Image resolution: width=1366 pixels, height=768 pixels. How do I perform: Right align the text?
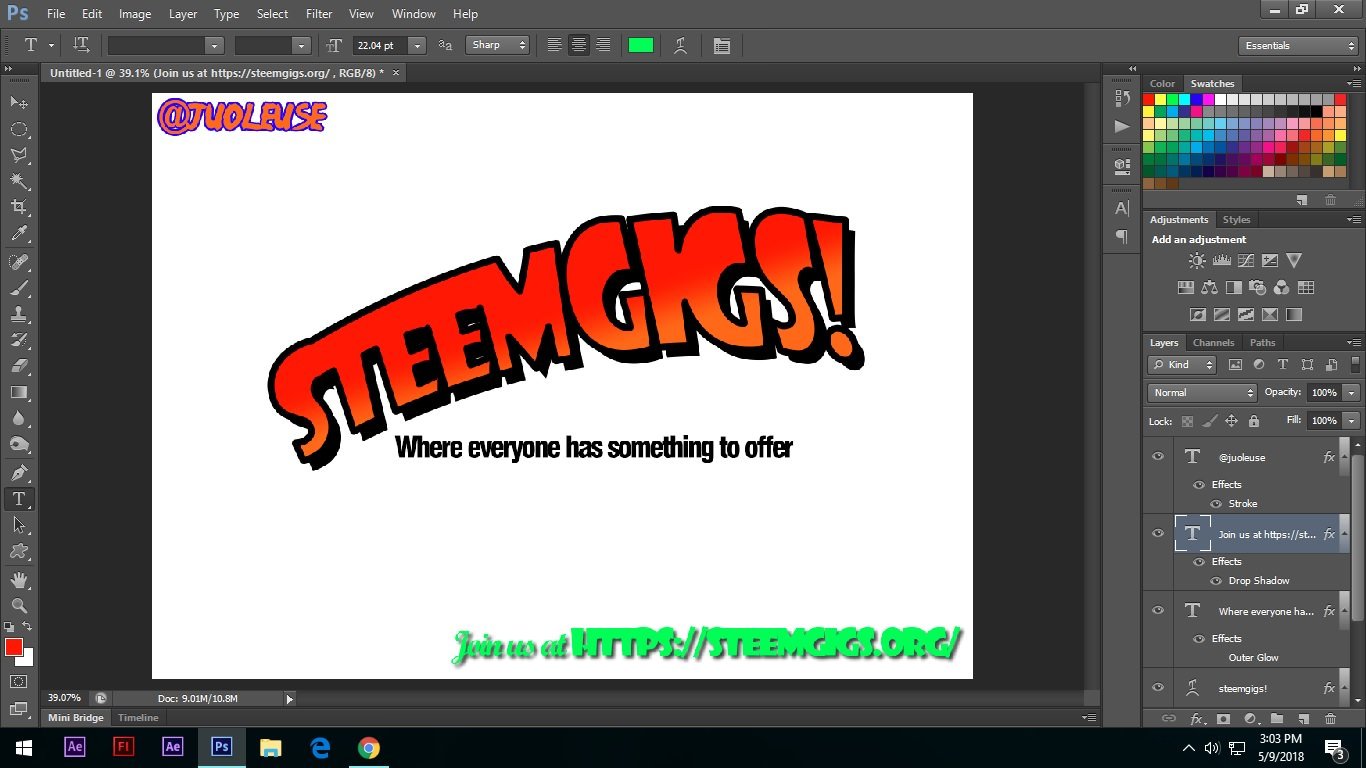(x=603, y=45)
